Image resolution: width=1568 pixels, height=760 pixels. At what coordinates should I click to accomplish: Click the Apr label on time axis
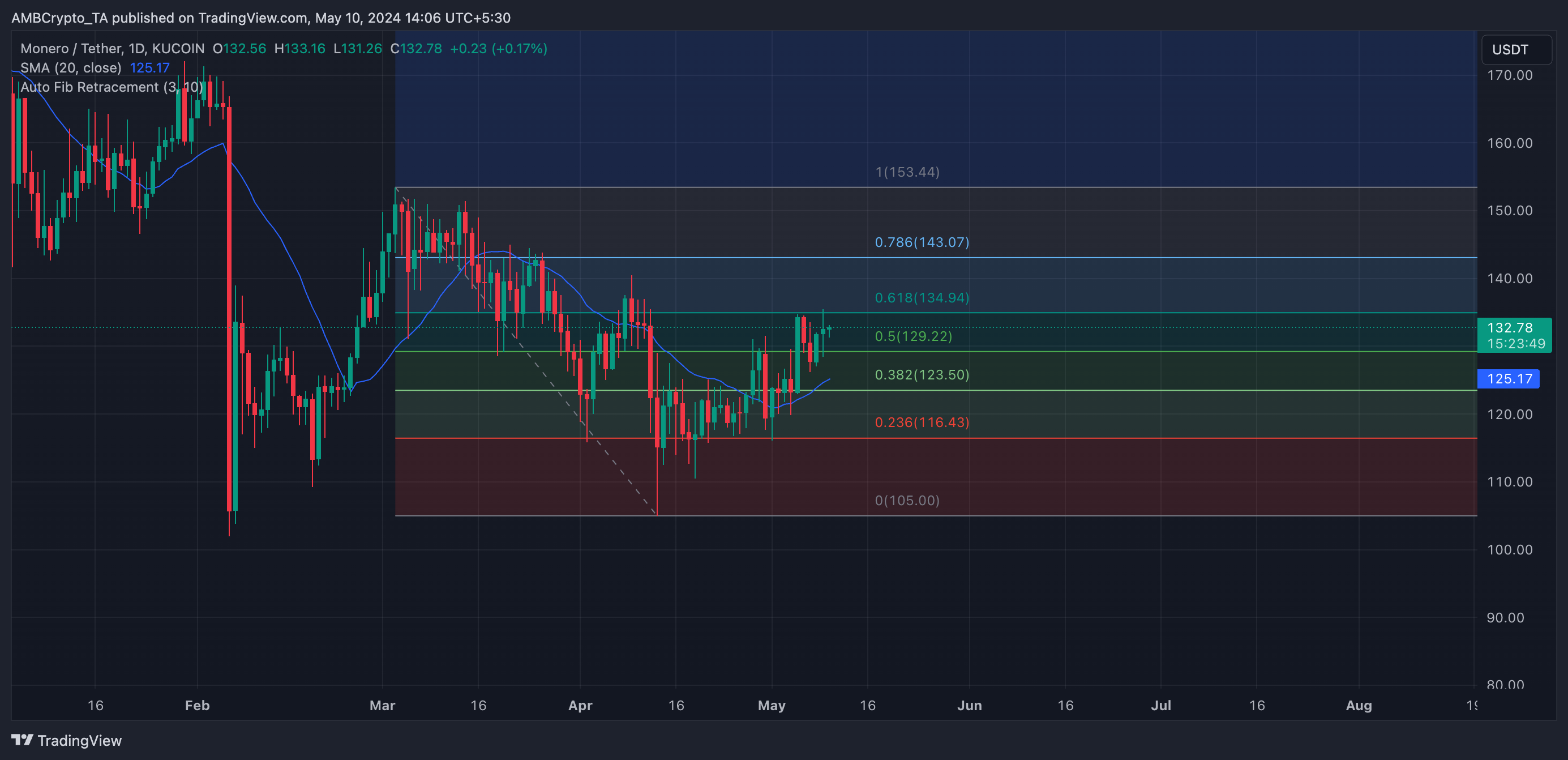point(580,705)
